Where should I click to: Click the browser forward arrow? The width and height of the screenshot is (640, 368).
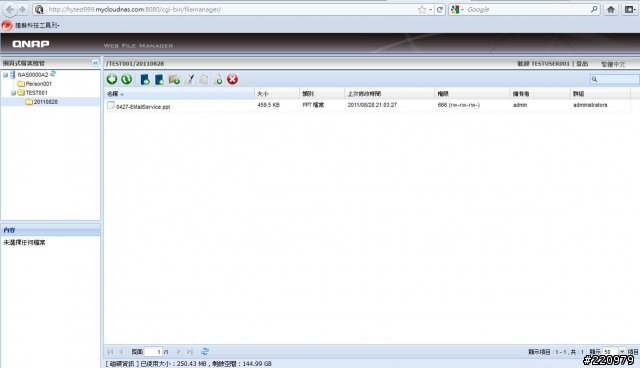pos(22,9)
